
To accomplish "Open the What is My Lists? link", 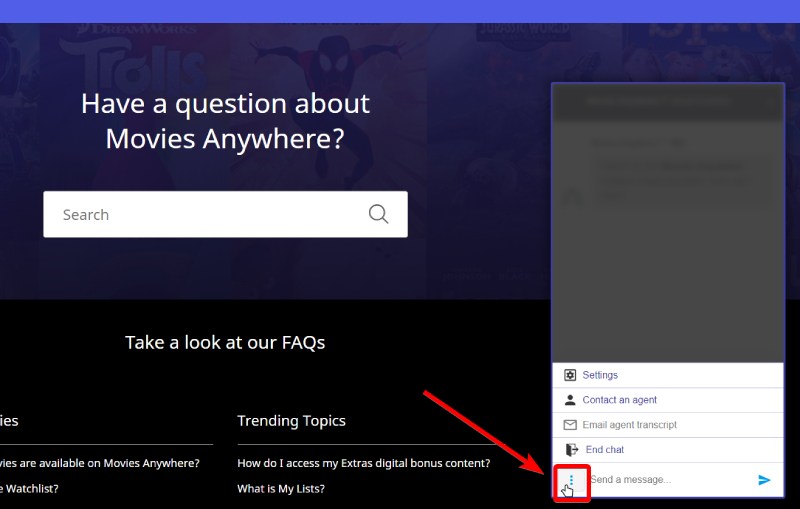I will [x=281, y=489].
